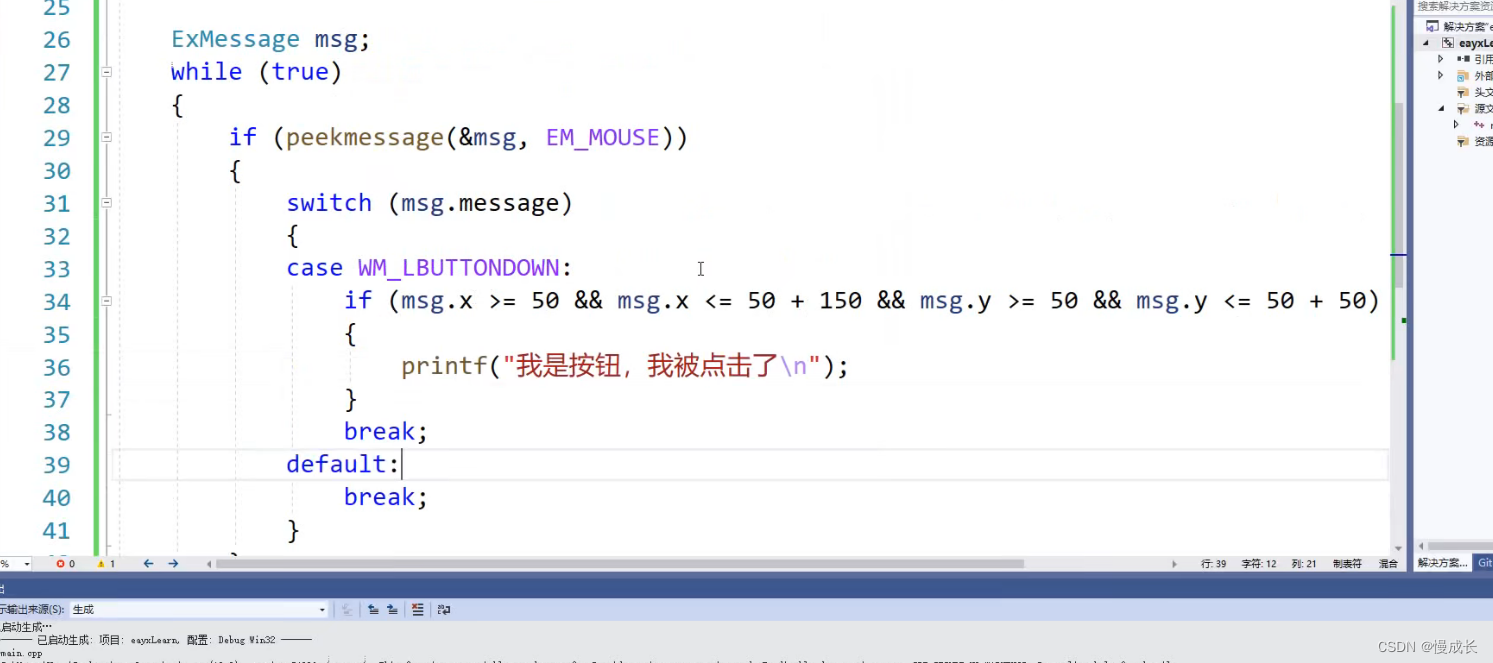Screen dimensions: 1493x663
Task: Collapse the 源文件 source files folder
Action: [1441, 108]
